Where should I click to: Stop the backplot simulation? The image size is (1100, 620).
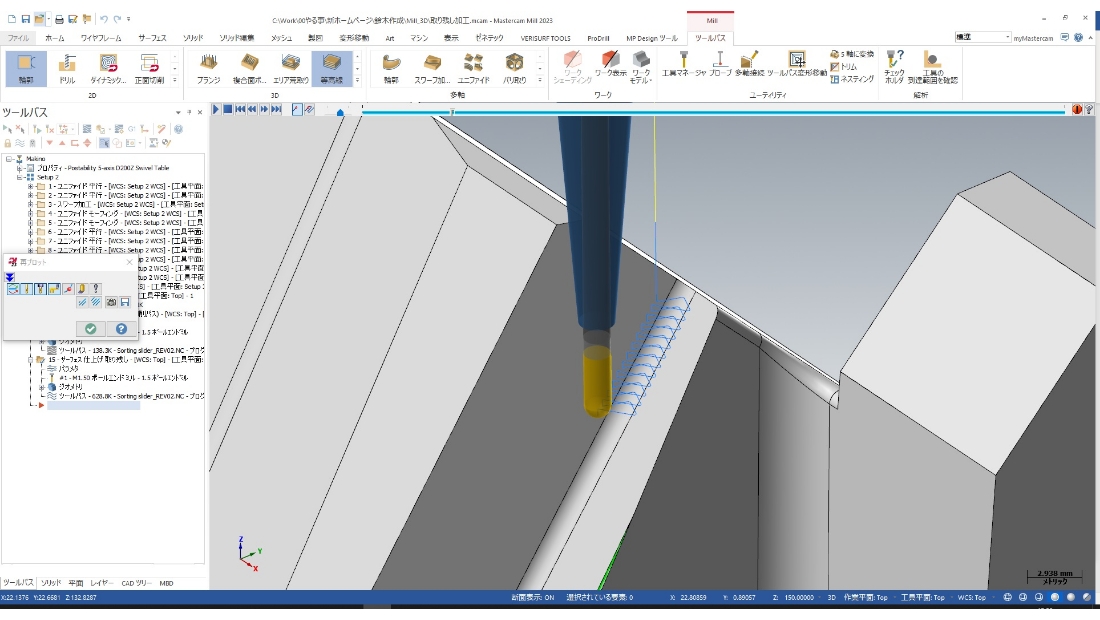pos(228,109)
